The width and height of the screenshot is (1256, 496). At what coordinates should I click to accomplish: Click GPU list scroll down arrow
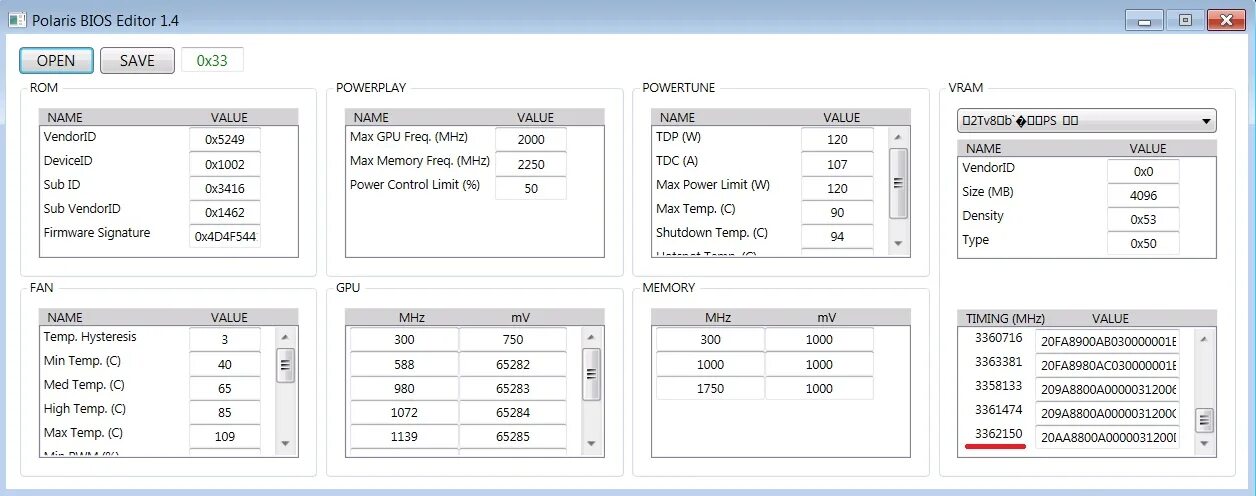(592, 444)
